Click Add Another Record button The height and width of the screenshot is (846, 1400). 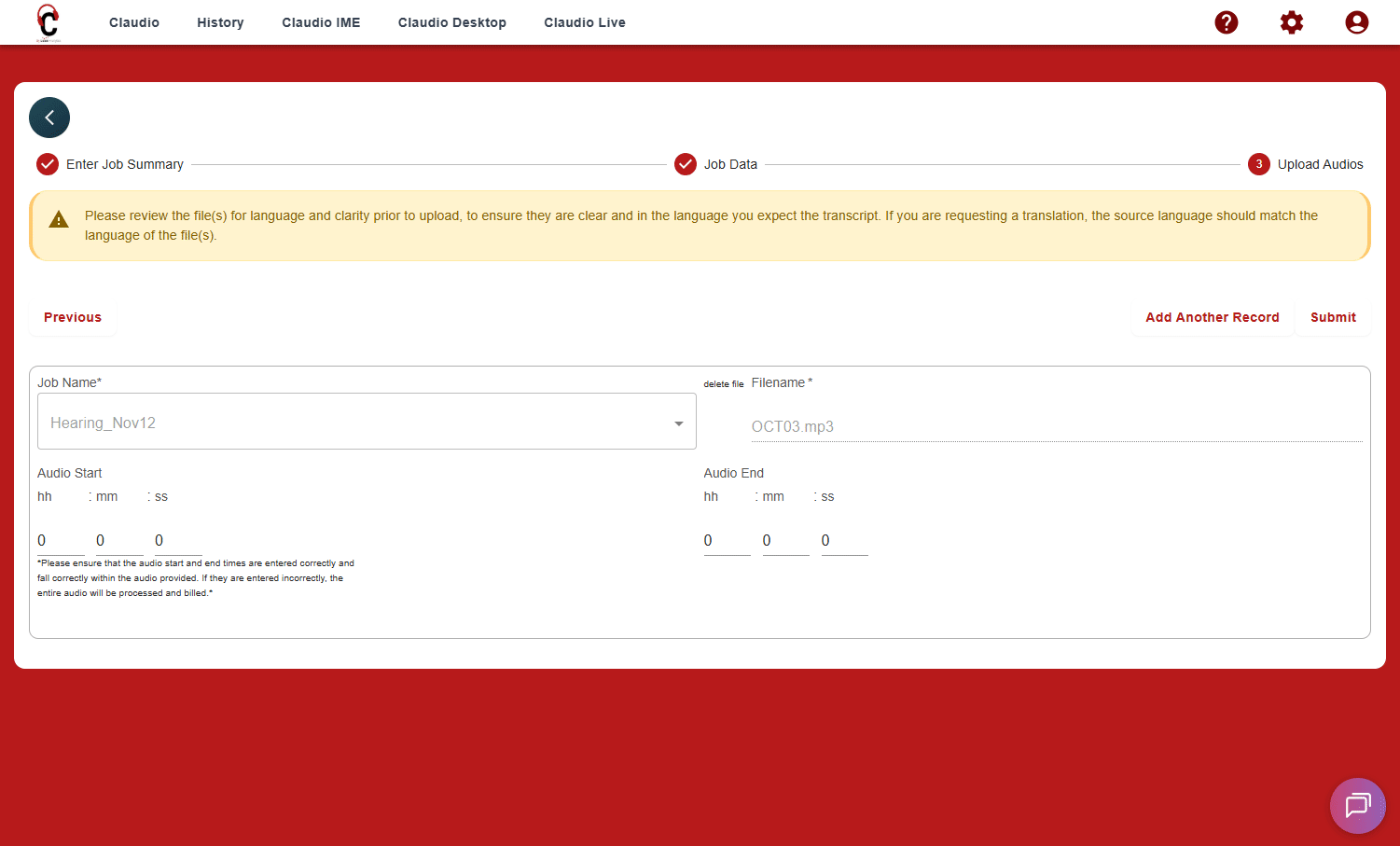[x=1212, y=317]
